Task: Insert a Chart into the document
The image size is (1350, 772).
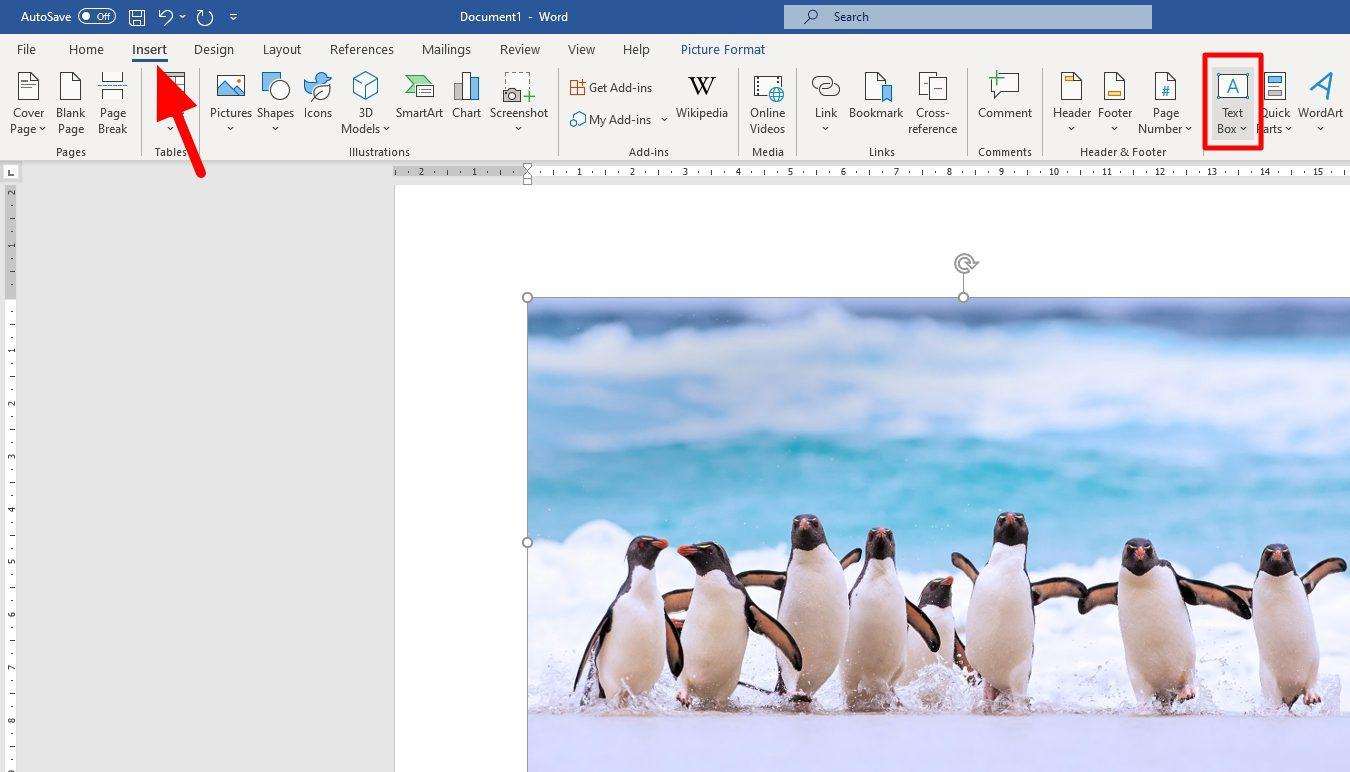Action: [466, 100]
